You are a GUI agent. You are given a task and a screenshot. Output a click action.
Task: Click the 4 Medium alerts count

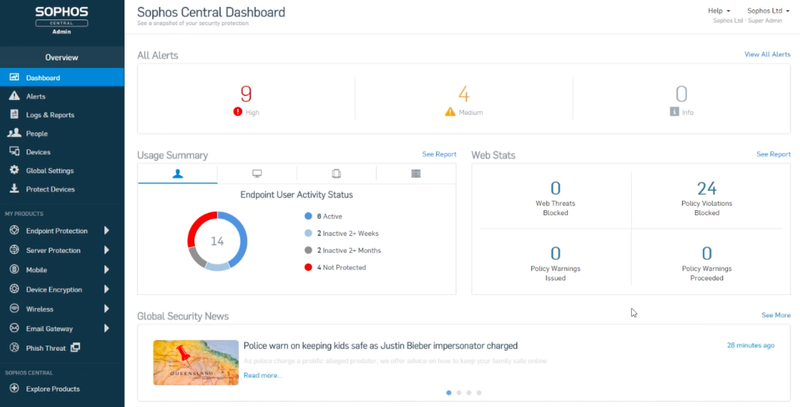pos(464,94)
